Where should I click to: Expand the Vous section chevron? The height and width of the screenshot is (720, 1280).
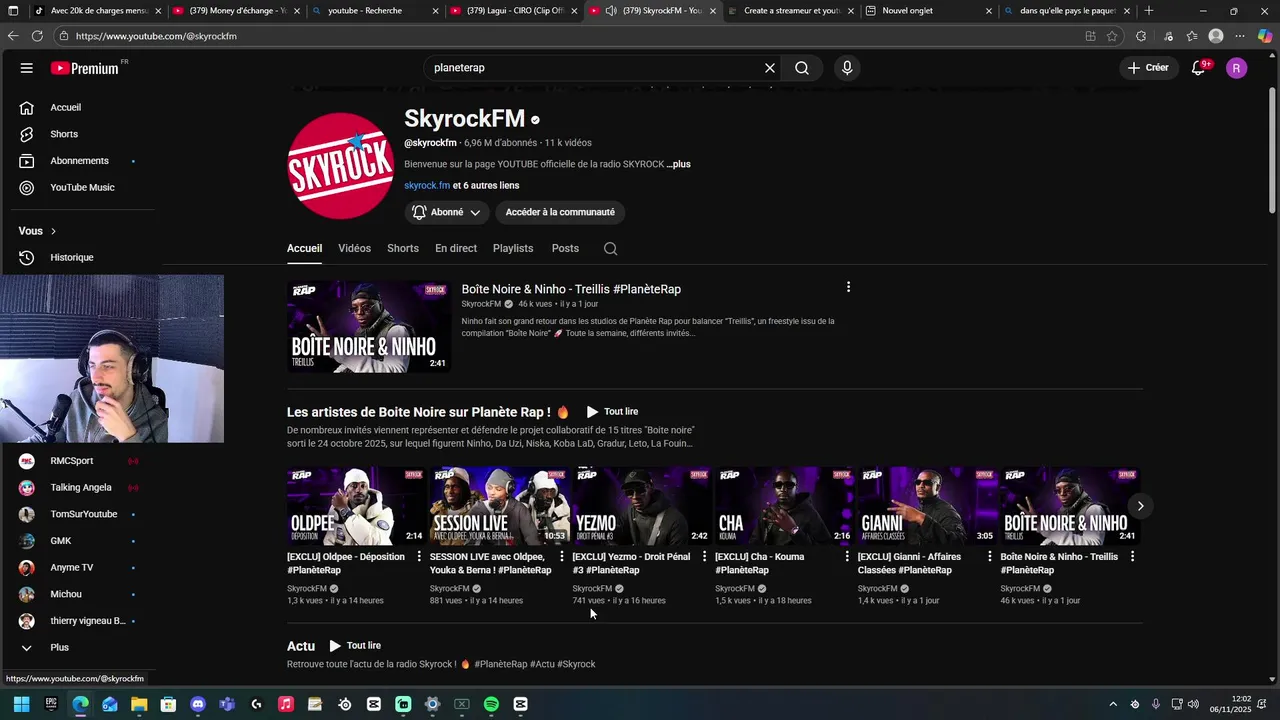tap(53, 231)
